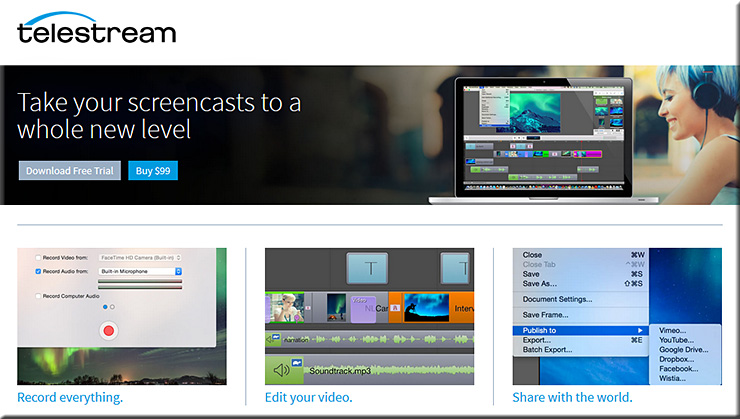This screenshot has width=740, height=419.
Task: Open the Share with the world link
Action: 572,397
